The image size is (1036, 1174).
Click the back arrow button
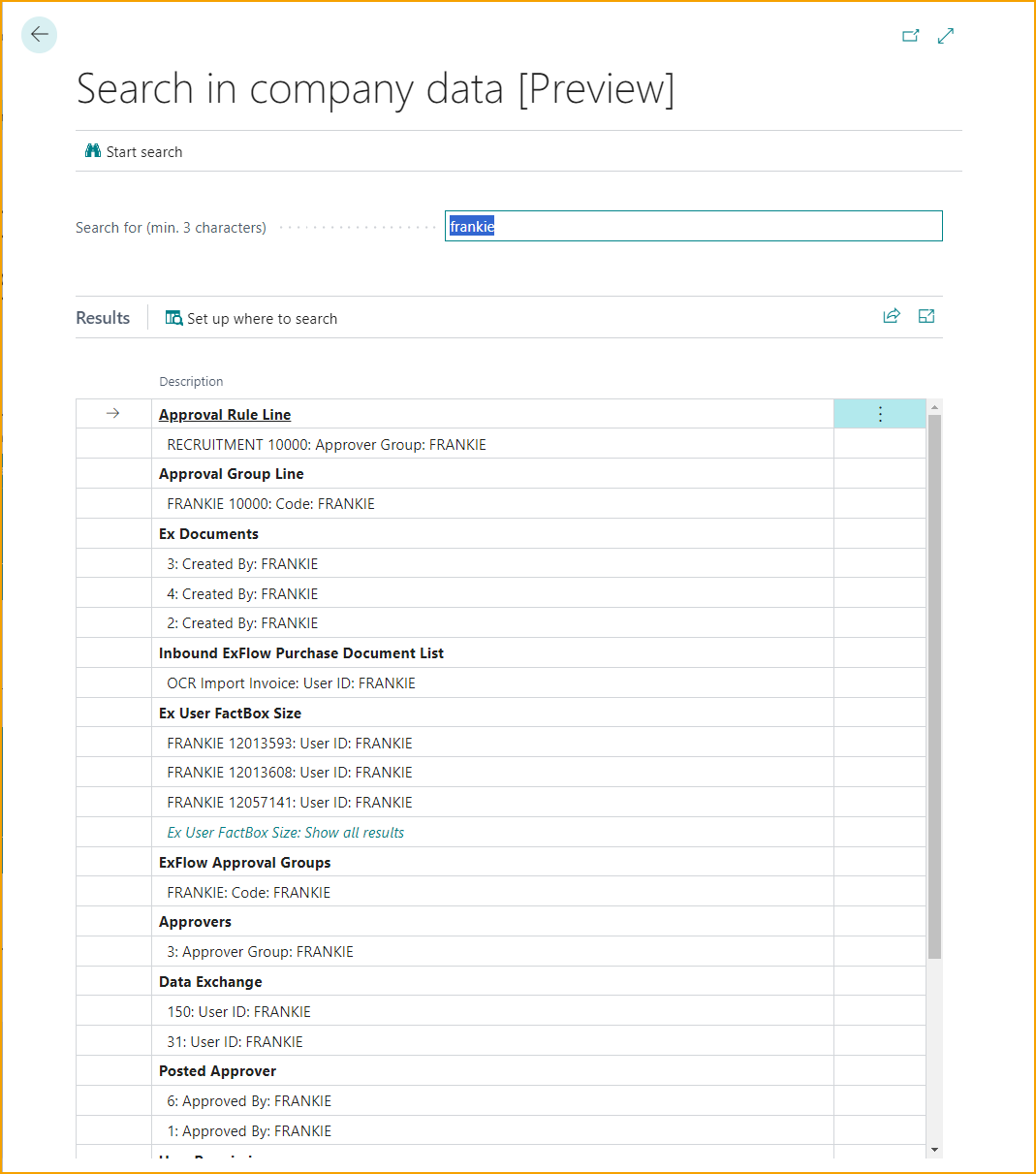39,35
